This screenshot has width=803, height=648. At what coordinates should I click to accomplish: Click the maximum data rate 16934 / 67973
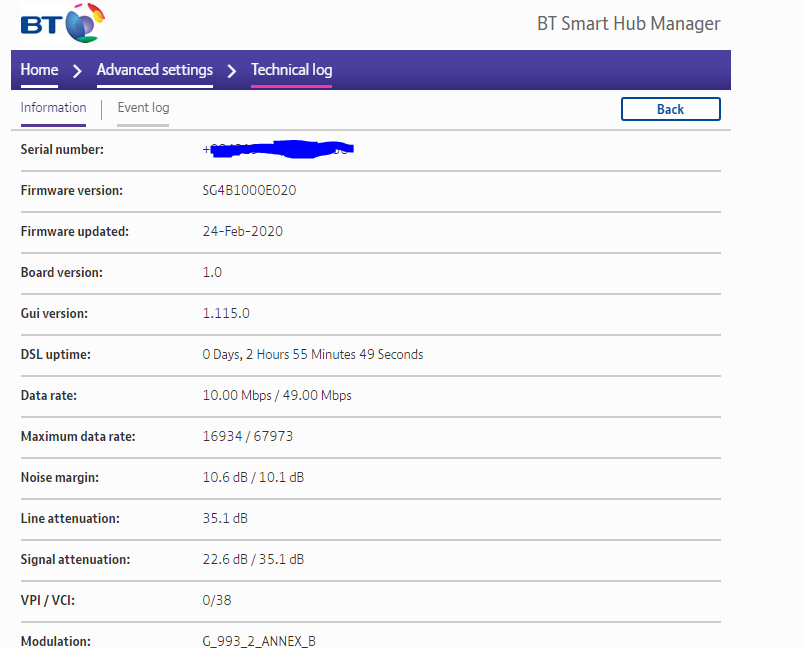[x=247, y=436]
